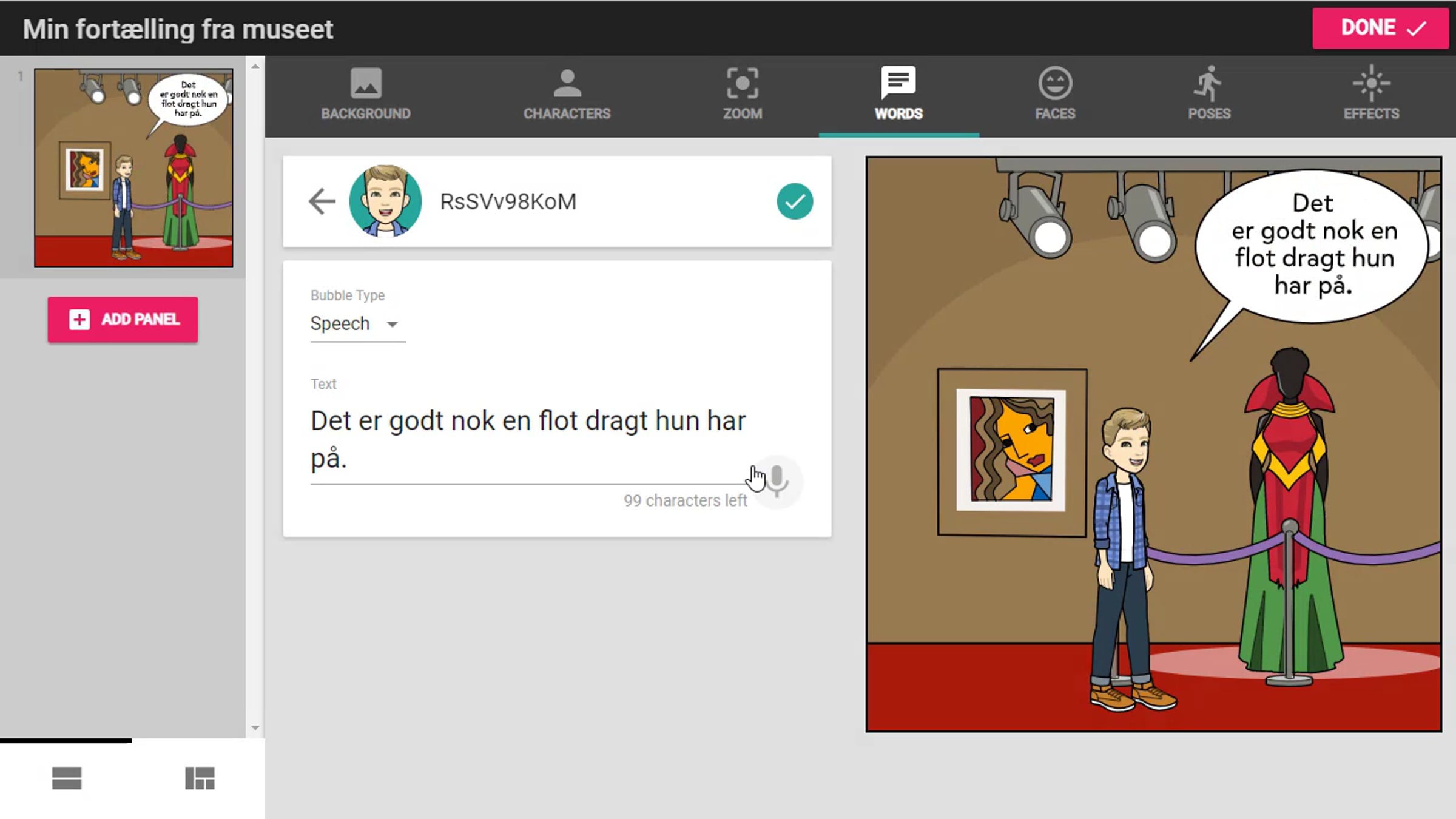Click the DONE button
Screen dimensions: 1456x819
(x=1380, y=28)
